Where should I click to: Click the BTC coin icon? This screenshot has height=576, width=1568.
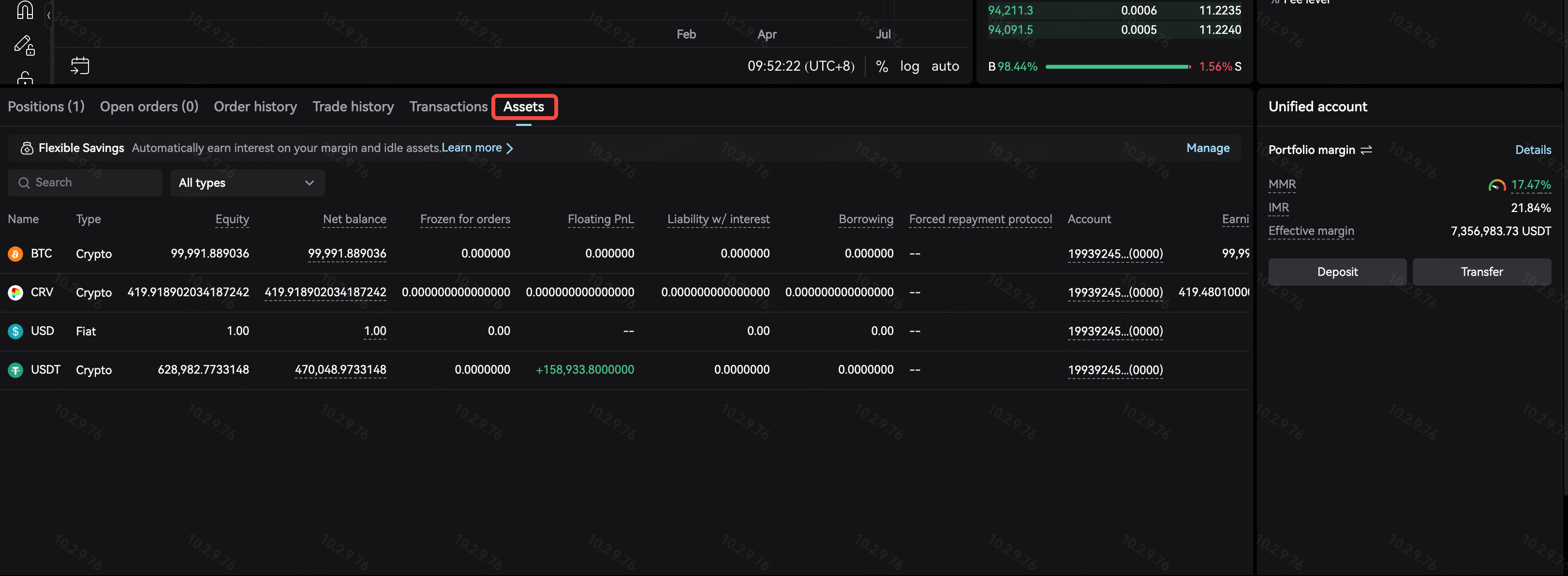coord(15,254)
